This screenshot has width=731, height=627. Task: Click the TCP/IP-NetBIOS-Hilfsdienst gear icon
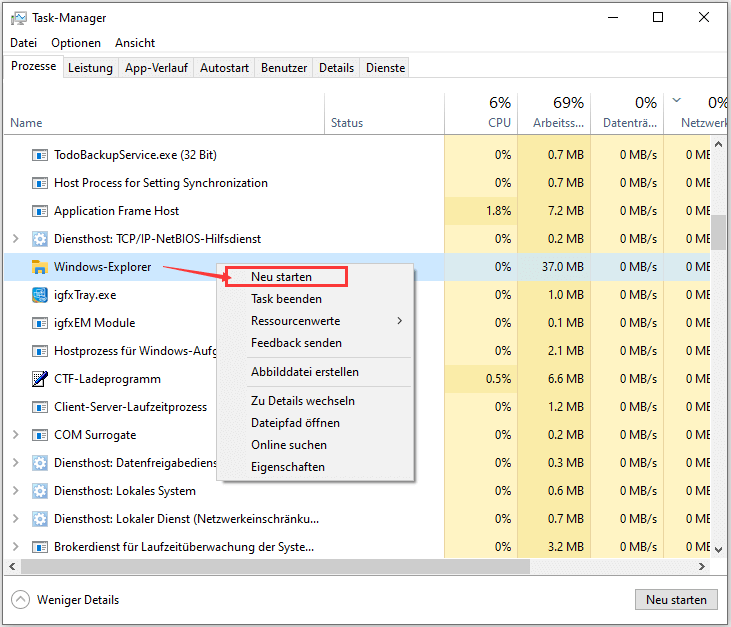pyautogui.click(x=40, y=239)
